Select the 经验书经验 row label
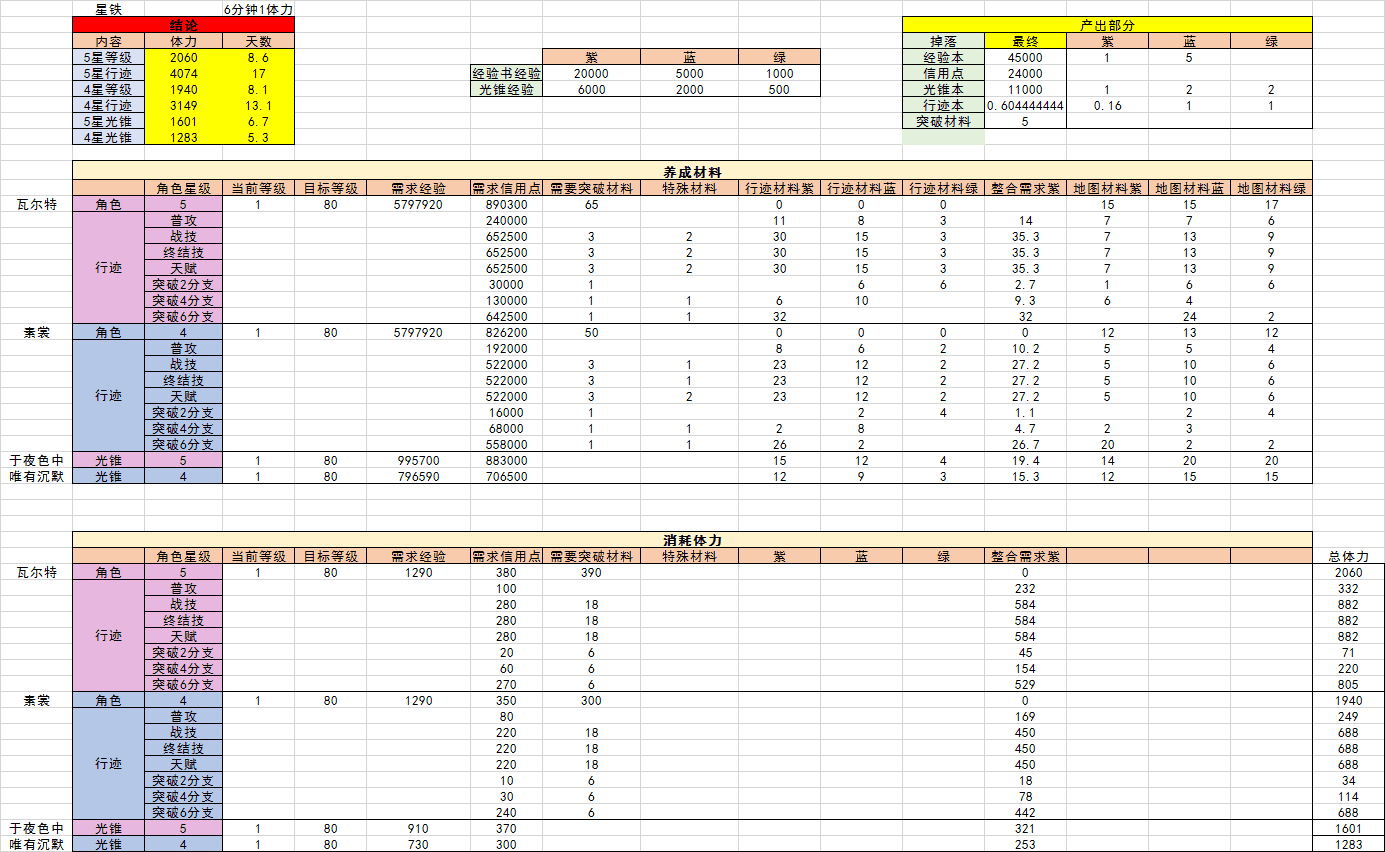The image size is (1385, 852). pyautogui.click(x=506, y=73)
